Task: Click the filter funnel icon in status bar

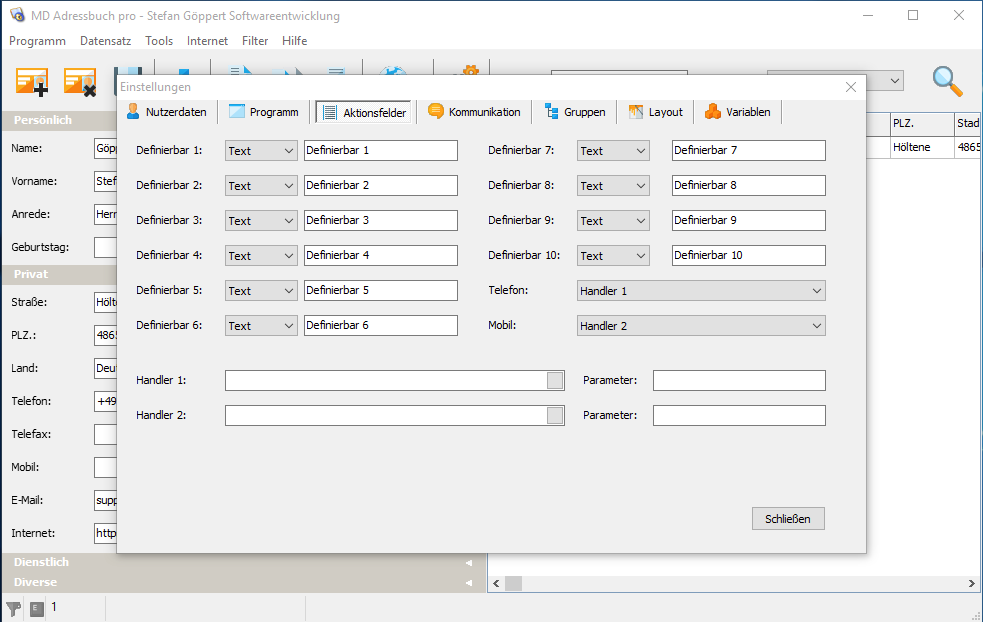Action: tap(13, 608)
